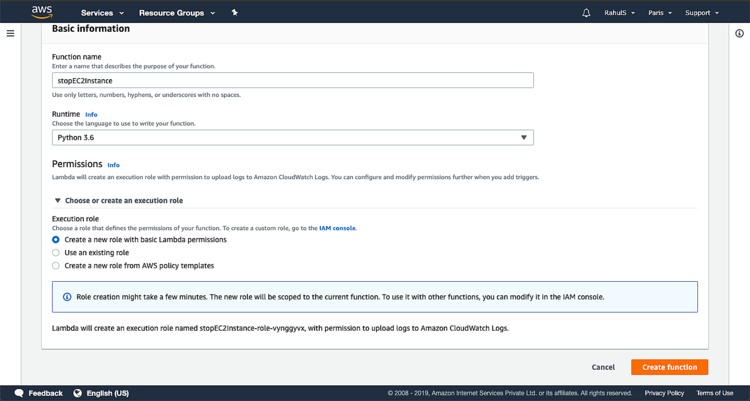Click the Feedback speech bubble icon

pyautogui.click(x=19, y=393)
